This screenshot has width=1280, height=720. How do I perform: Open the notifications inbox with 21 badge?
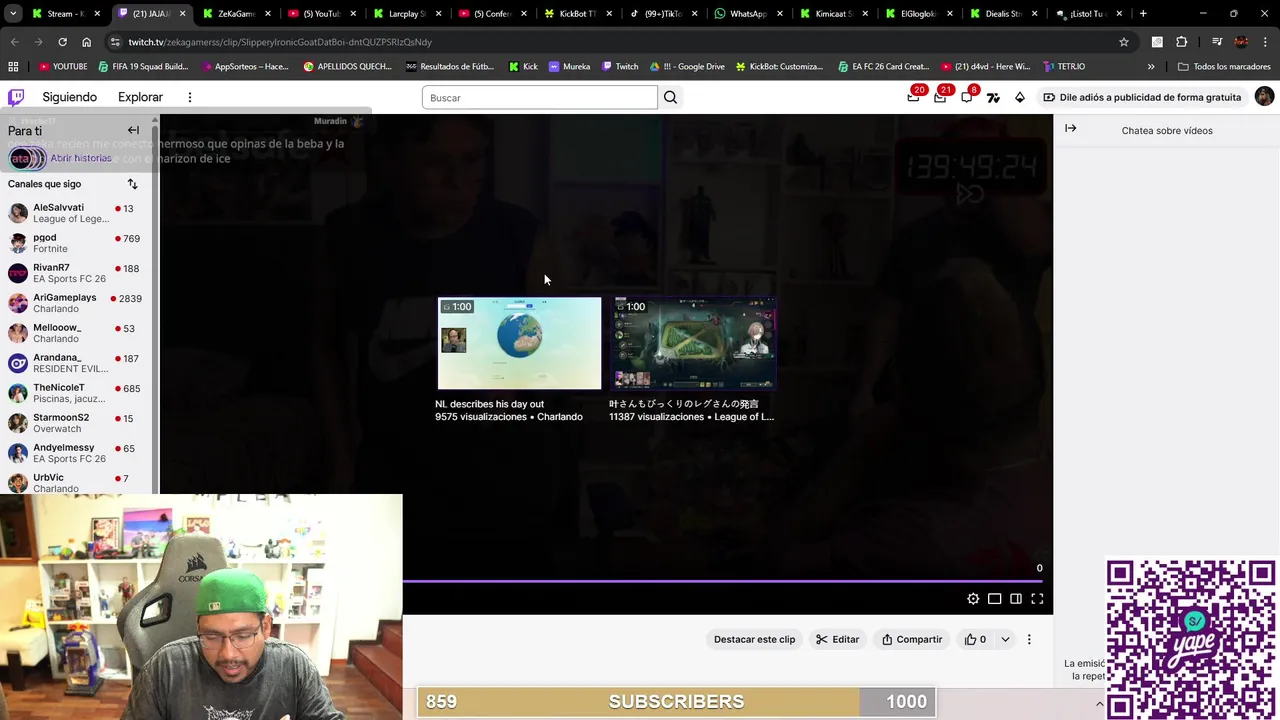click(x=940, y=97)
